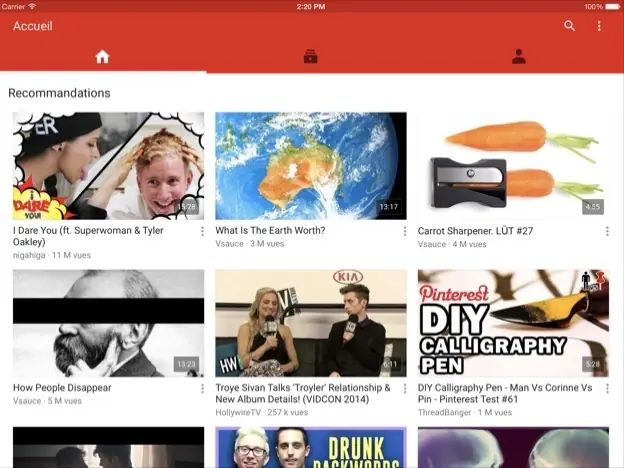Open the search magnifier icon

tap(569, 26)
